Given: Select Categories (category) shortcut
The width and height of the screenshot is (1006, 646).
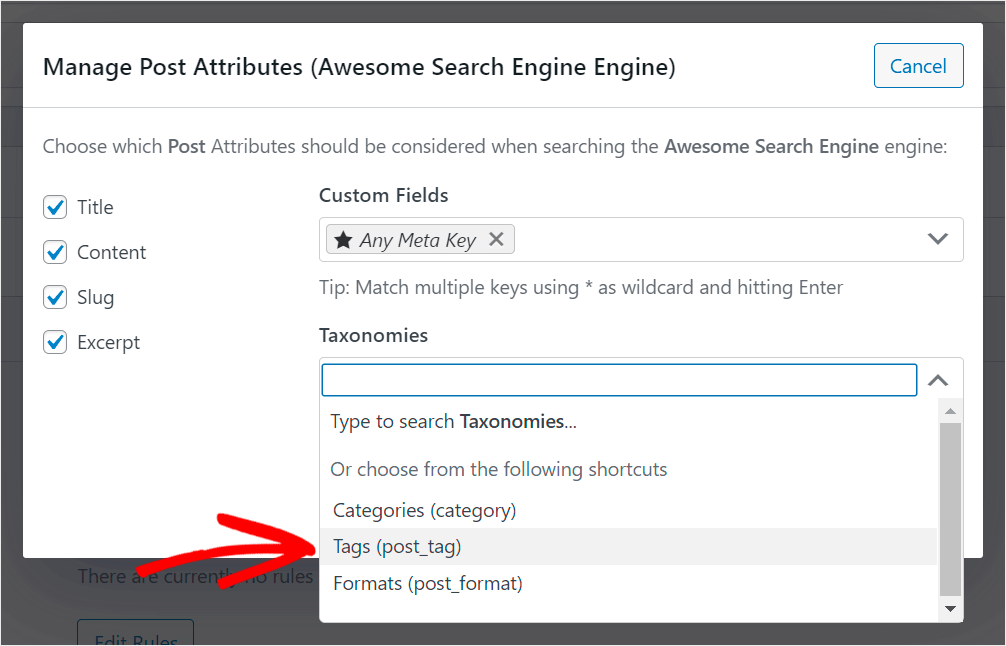Looking at the screenshot, I should [628, 510].
